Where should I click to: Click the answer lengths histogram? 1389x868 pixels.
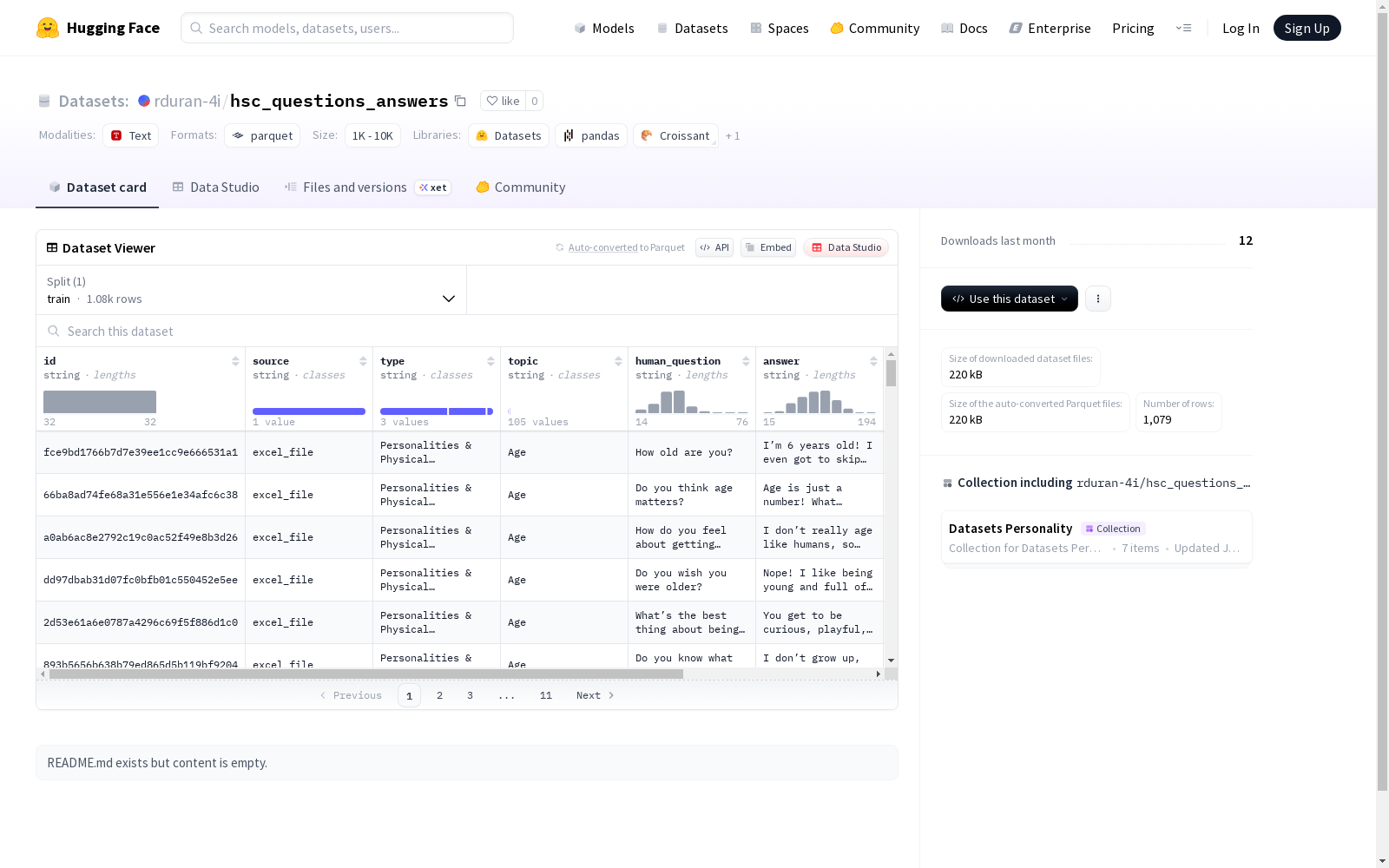coord(820,402)
